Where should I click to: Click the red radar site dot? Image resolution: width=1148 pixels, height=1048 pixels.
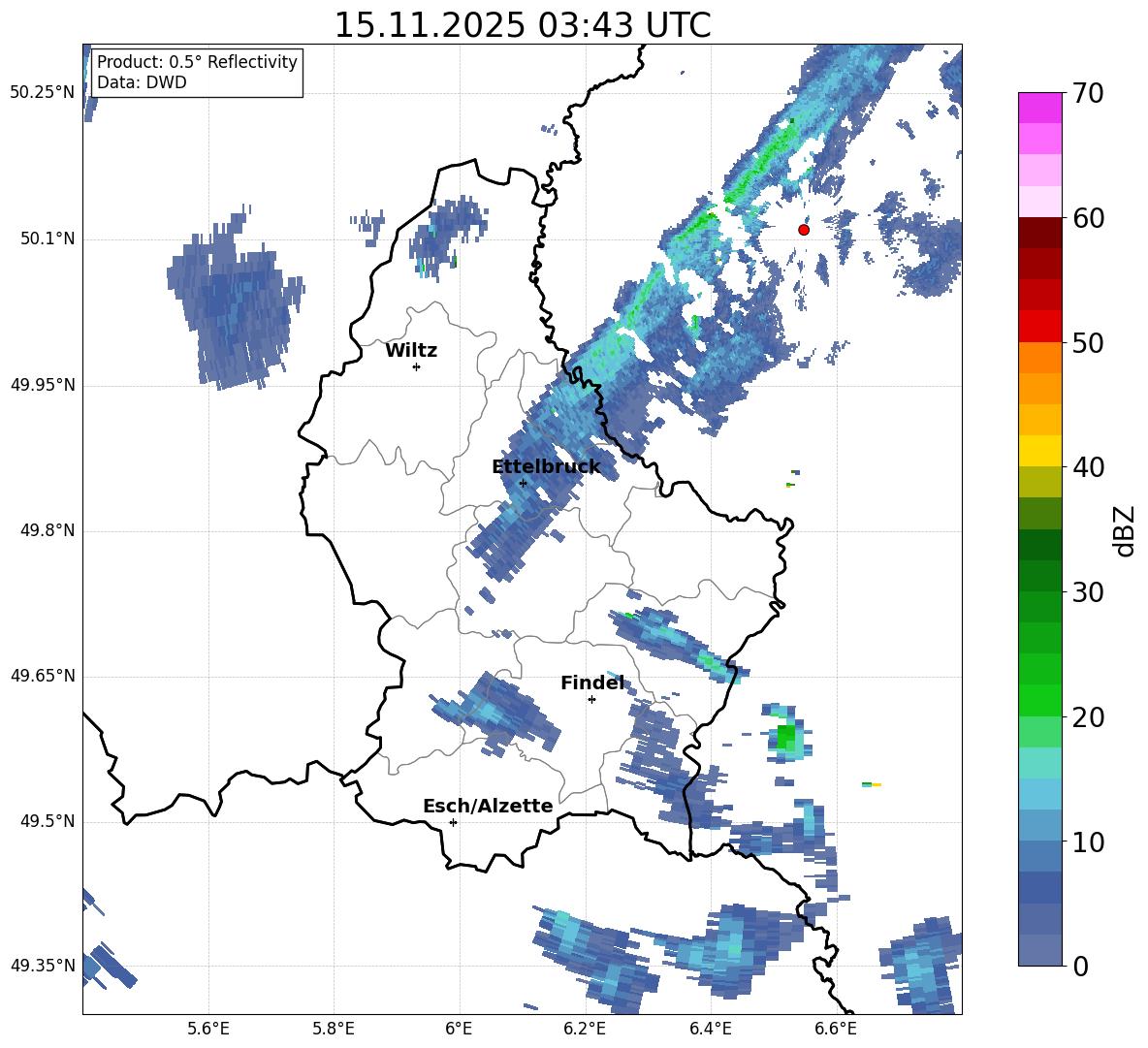pos(804,230)
